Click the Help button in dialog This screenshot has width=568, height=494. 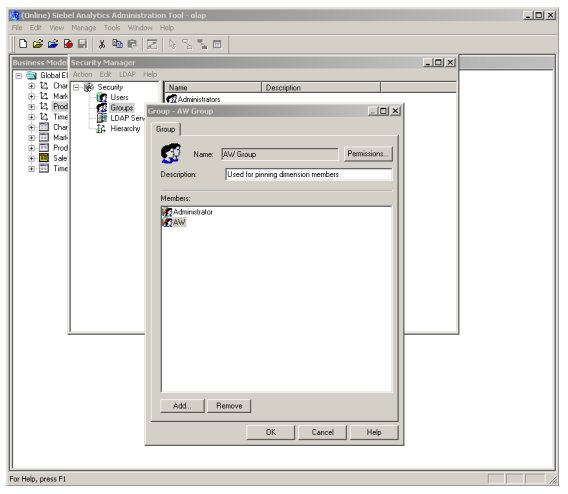point(374,432)
